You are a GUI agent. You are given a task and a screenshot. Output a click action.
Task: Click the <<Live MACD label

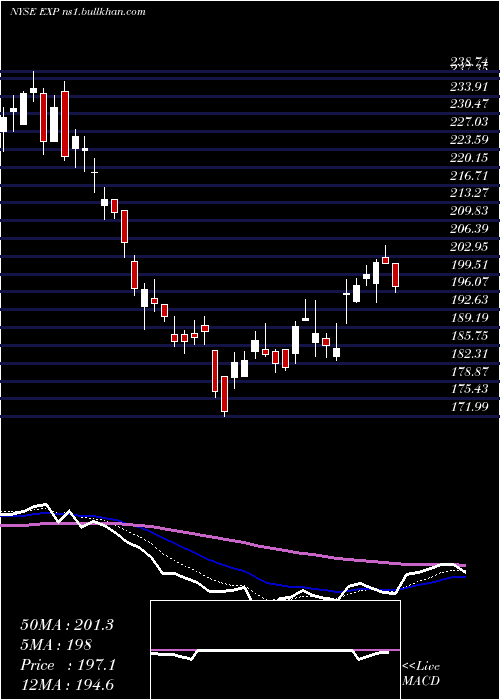point(421,674)
